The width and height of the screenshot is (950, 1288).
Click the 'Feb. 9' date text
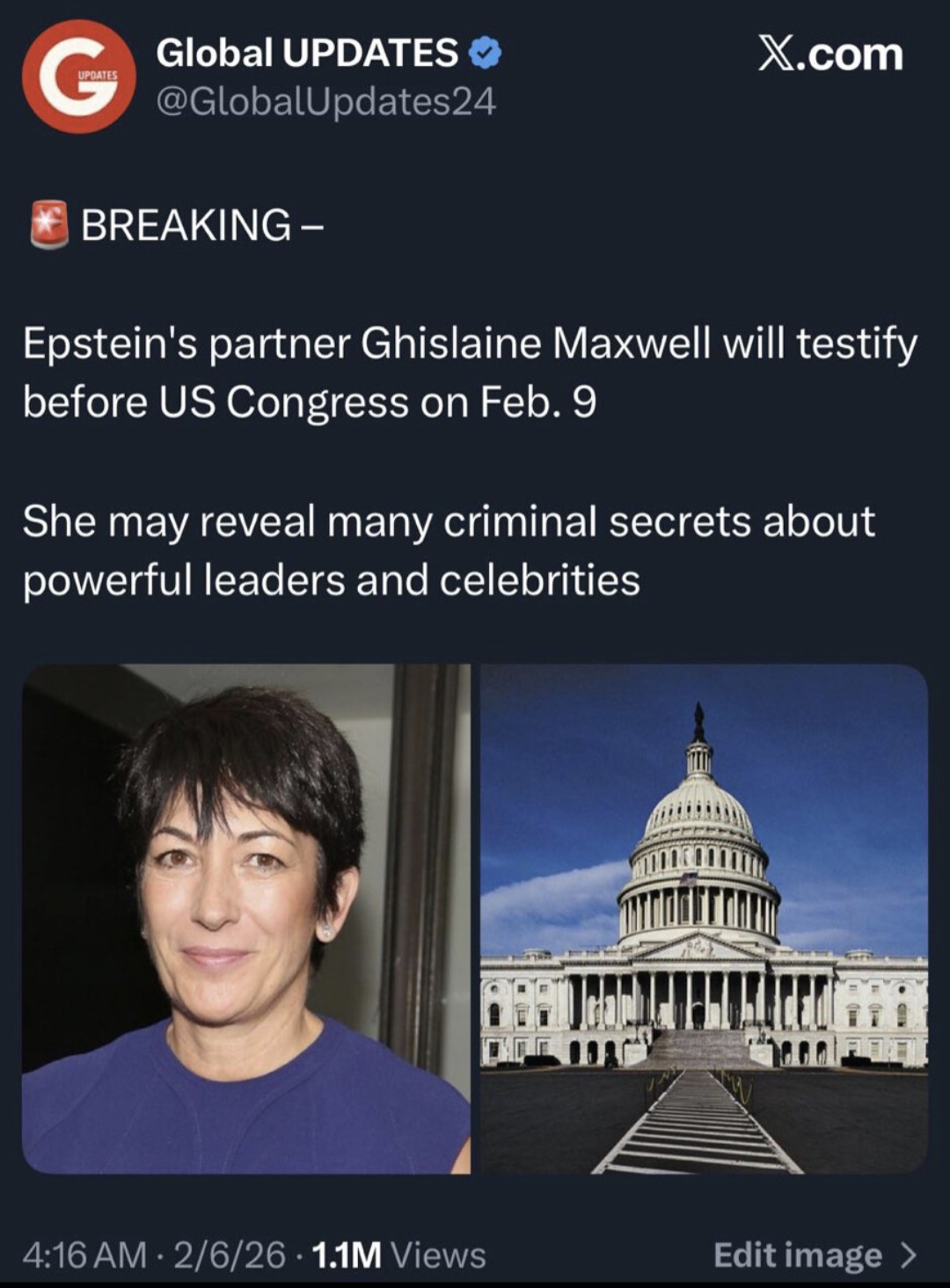[x=538, y=403]
